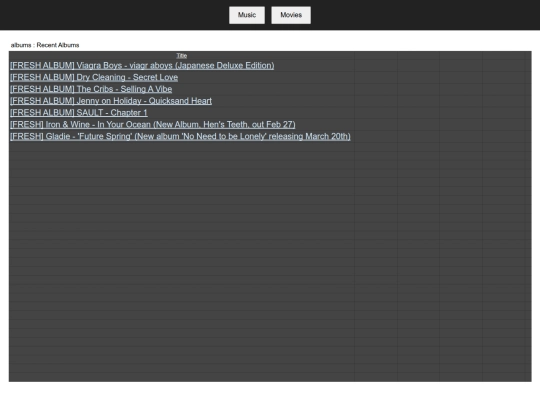Open the Movies section button
This screenshot has width=540, height=405.
(x=291, y=15)
